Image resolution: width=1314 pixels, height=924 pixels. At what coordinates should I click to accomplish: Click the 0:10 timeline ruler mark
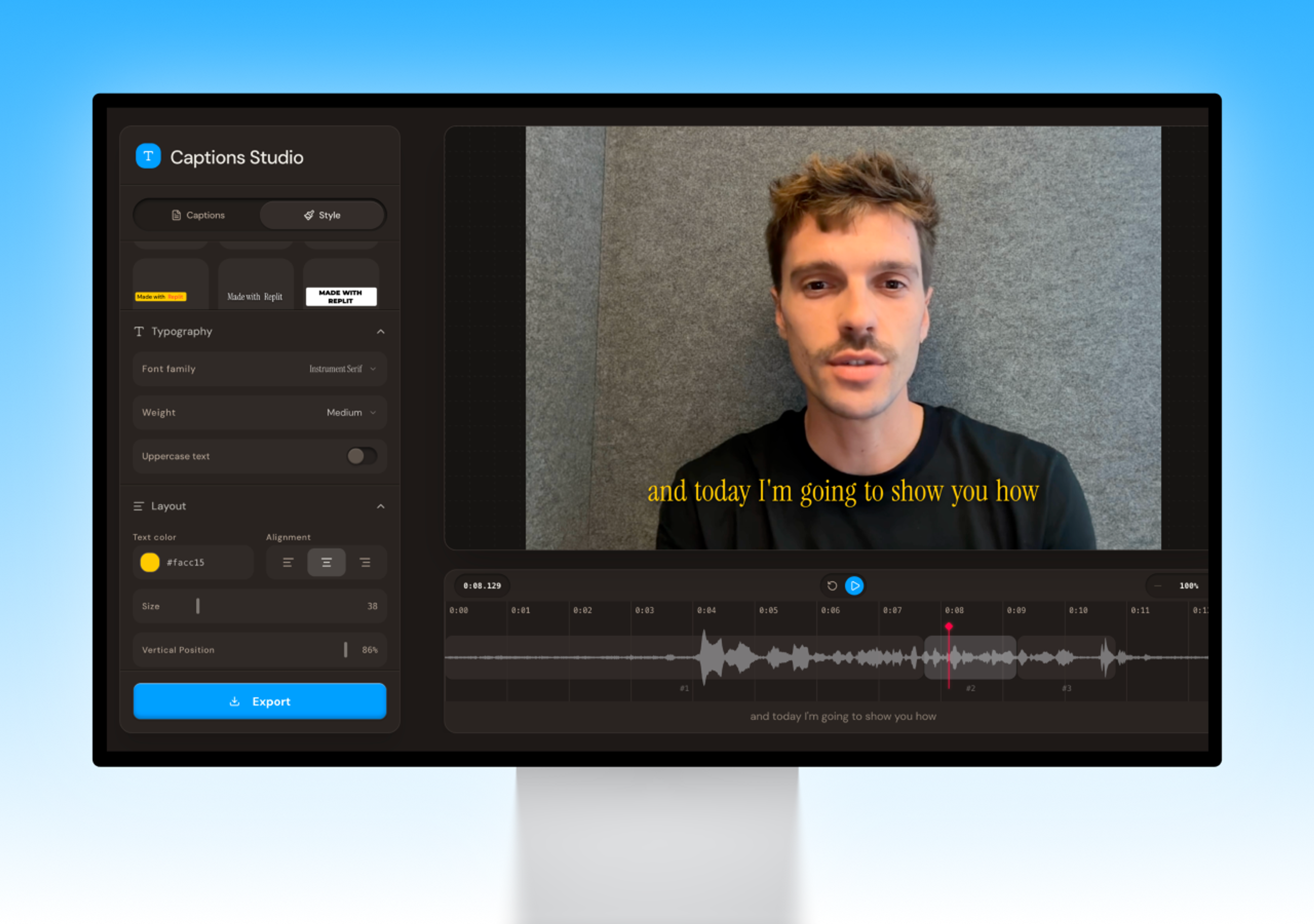[x=1078, y=611]
